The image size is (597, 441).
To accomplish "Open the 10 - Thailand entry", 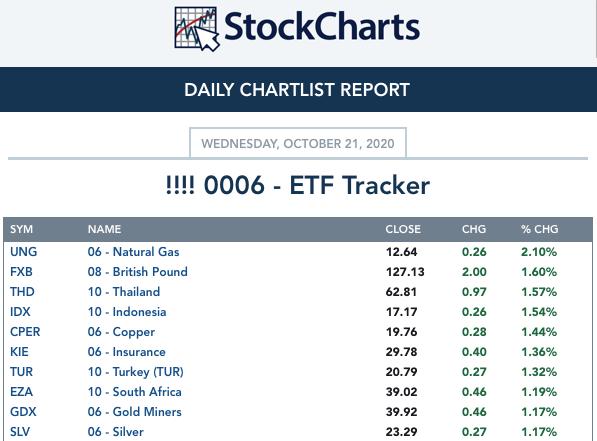I will (x=124, y=292).
